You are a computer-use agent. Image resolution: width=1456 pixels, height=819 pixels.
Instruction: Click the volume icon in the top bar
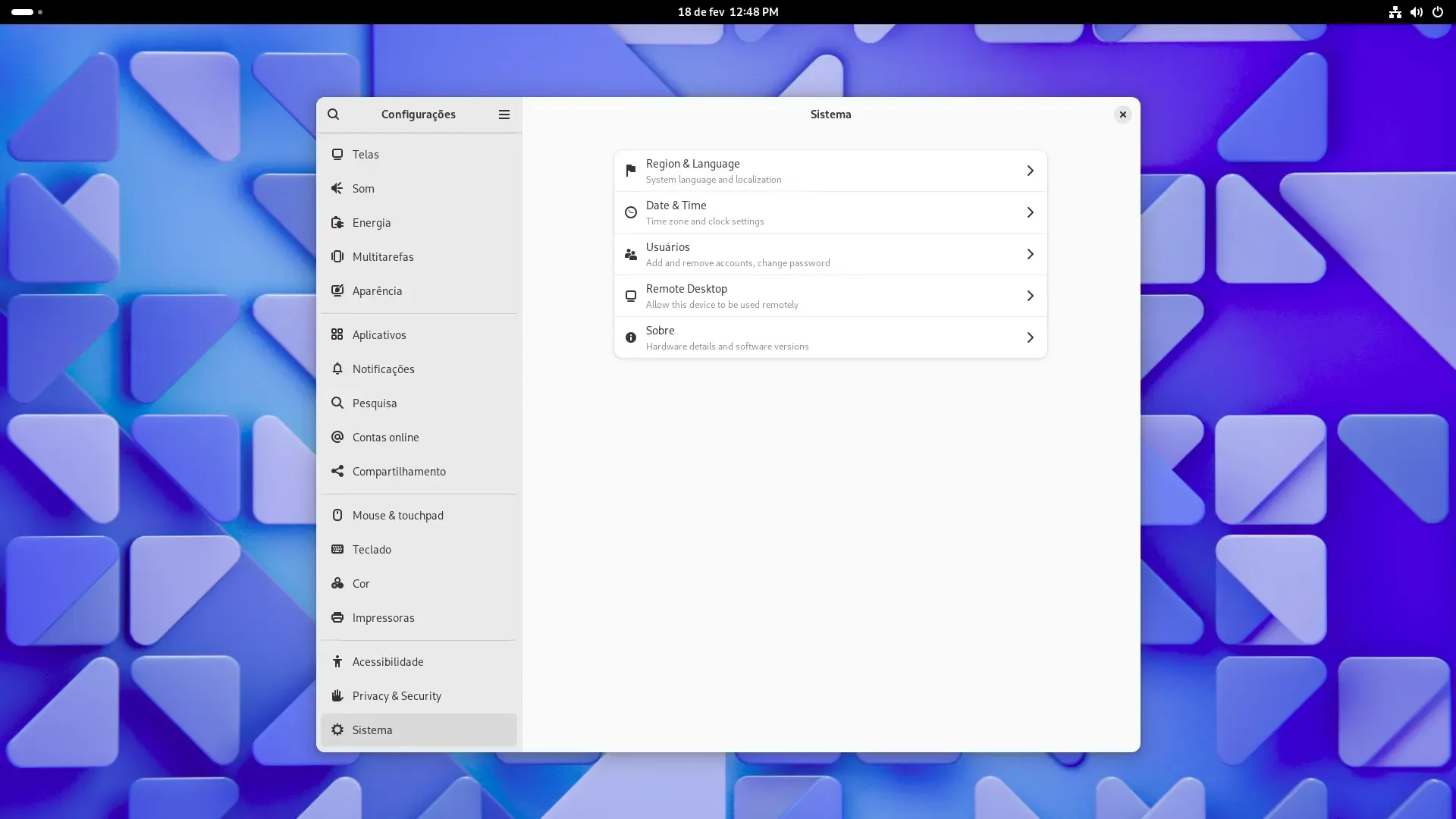tap(1416, 12)
